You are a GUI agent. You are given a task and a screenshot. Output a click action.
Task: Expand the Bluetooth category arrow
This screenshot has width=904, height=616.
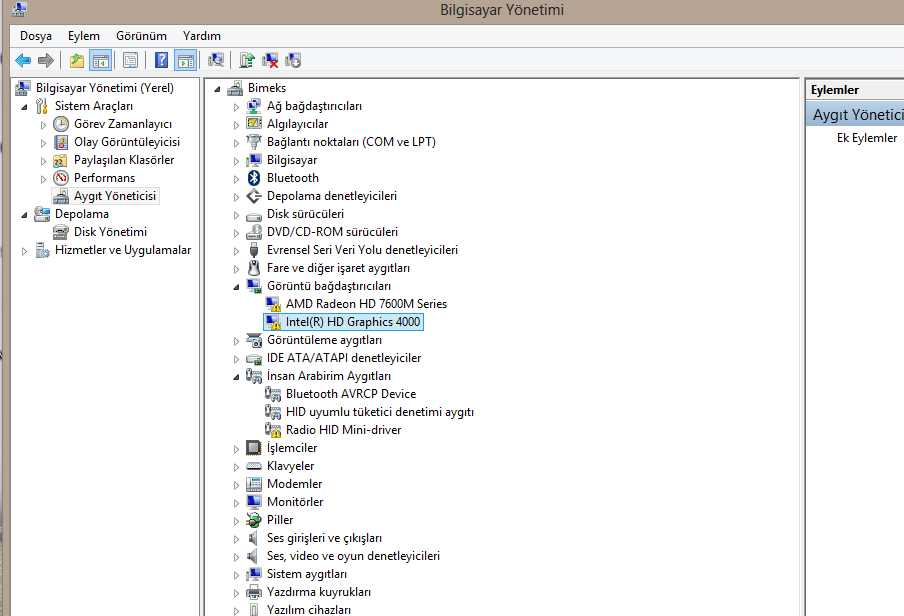pyautogui.click(x=236, y=179)
